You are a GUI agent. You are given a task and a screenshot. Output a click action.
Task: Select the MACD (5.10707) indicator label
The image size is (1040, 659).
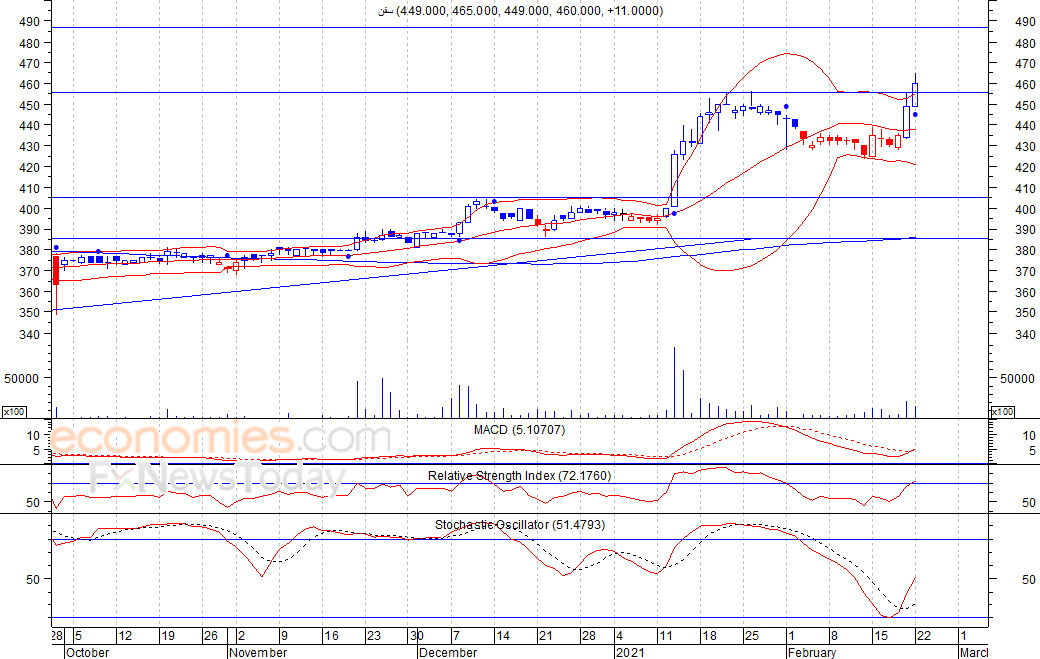pos(519,430)
